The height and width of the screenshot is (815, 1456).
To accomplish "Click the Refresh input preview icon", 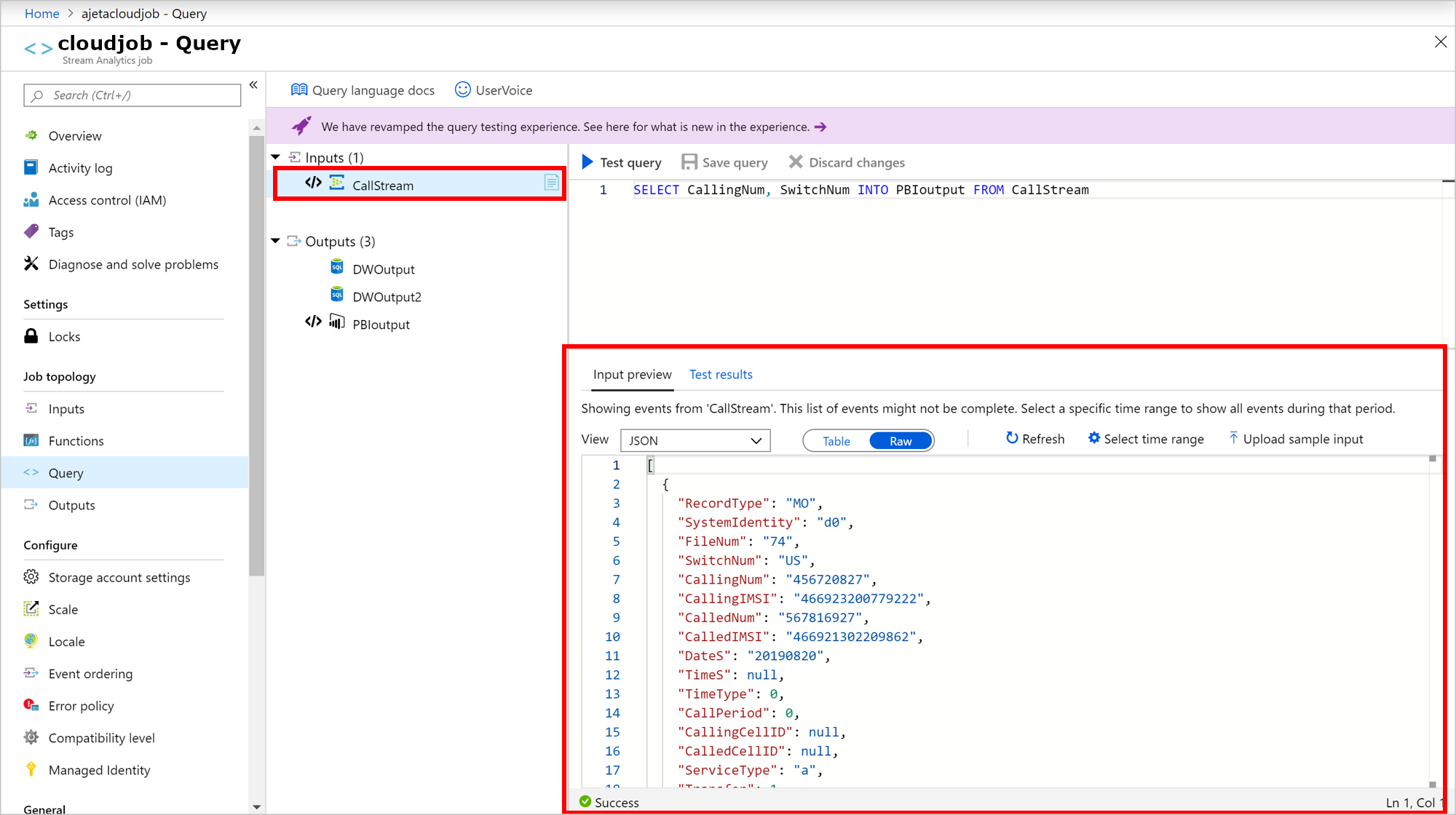I will tap(1011, 438).
